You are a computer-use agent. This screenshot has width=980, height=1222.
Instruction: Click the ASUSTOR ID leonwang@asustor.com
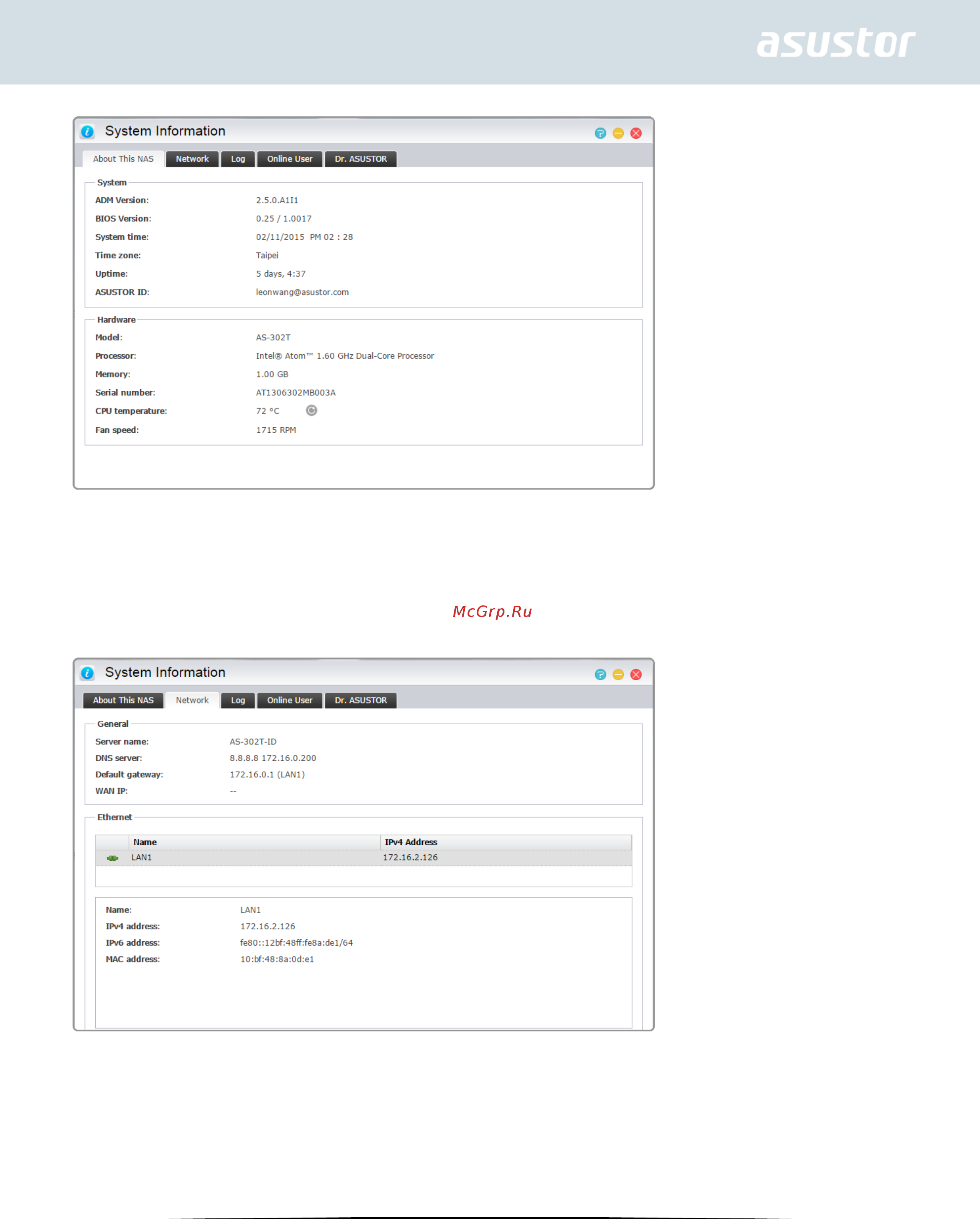[302, 292]
